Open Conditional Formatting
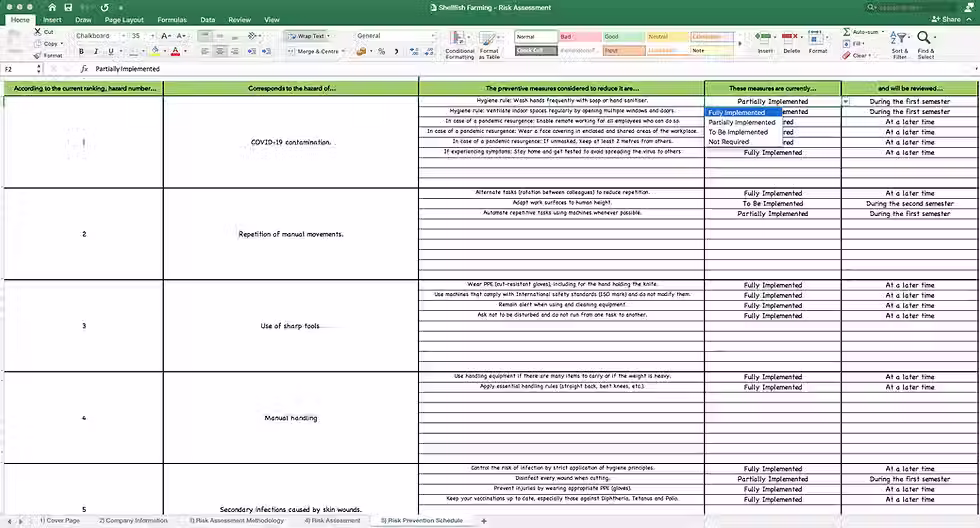The width and height of the screenshot is (980, 528). [x=459, y=45]
